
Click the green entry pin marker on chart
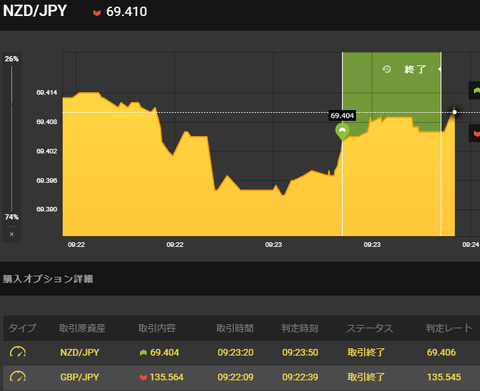342,131
